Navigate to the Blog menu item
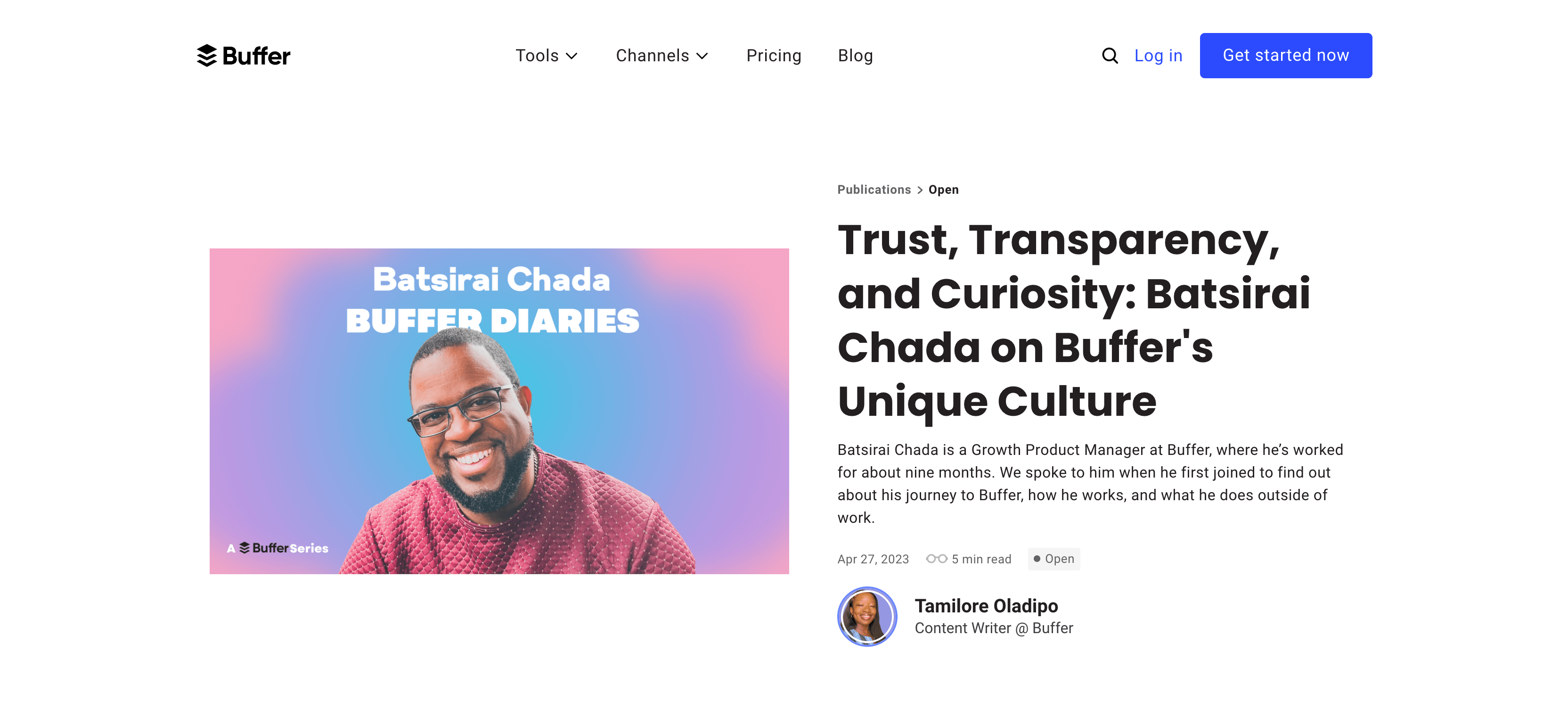 pyautogui.click(x=855, y=55)
